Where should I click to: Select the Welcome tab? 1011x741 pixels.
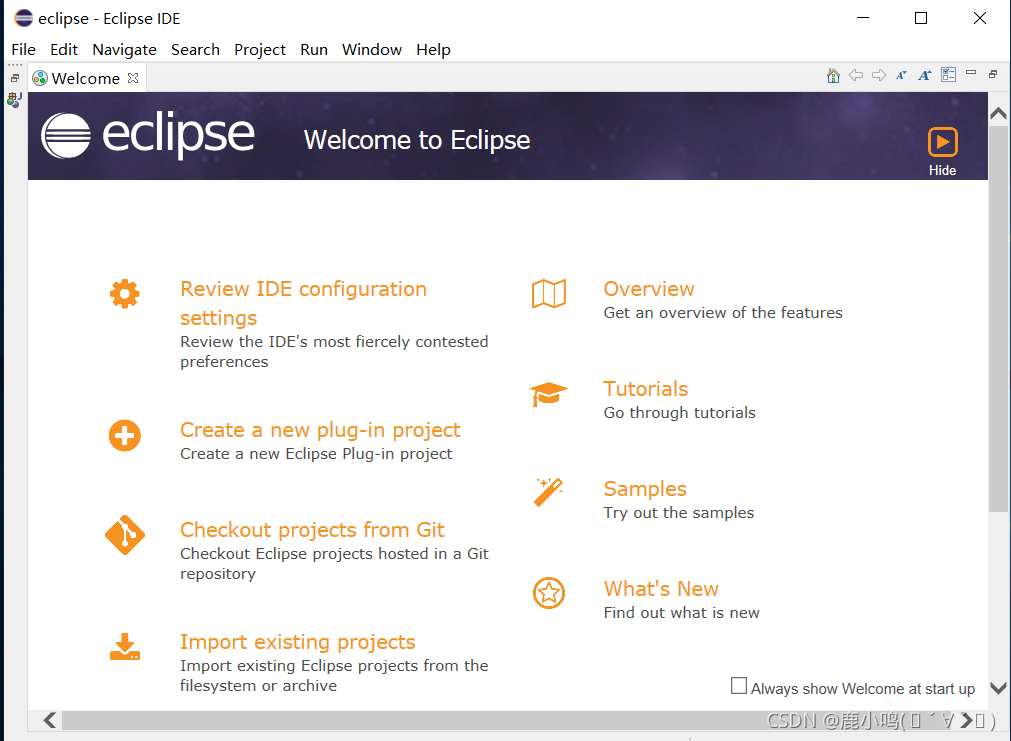tap(86, 78)
